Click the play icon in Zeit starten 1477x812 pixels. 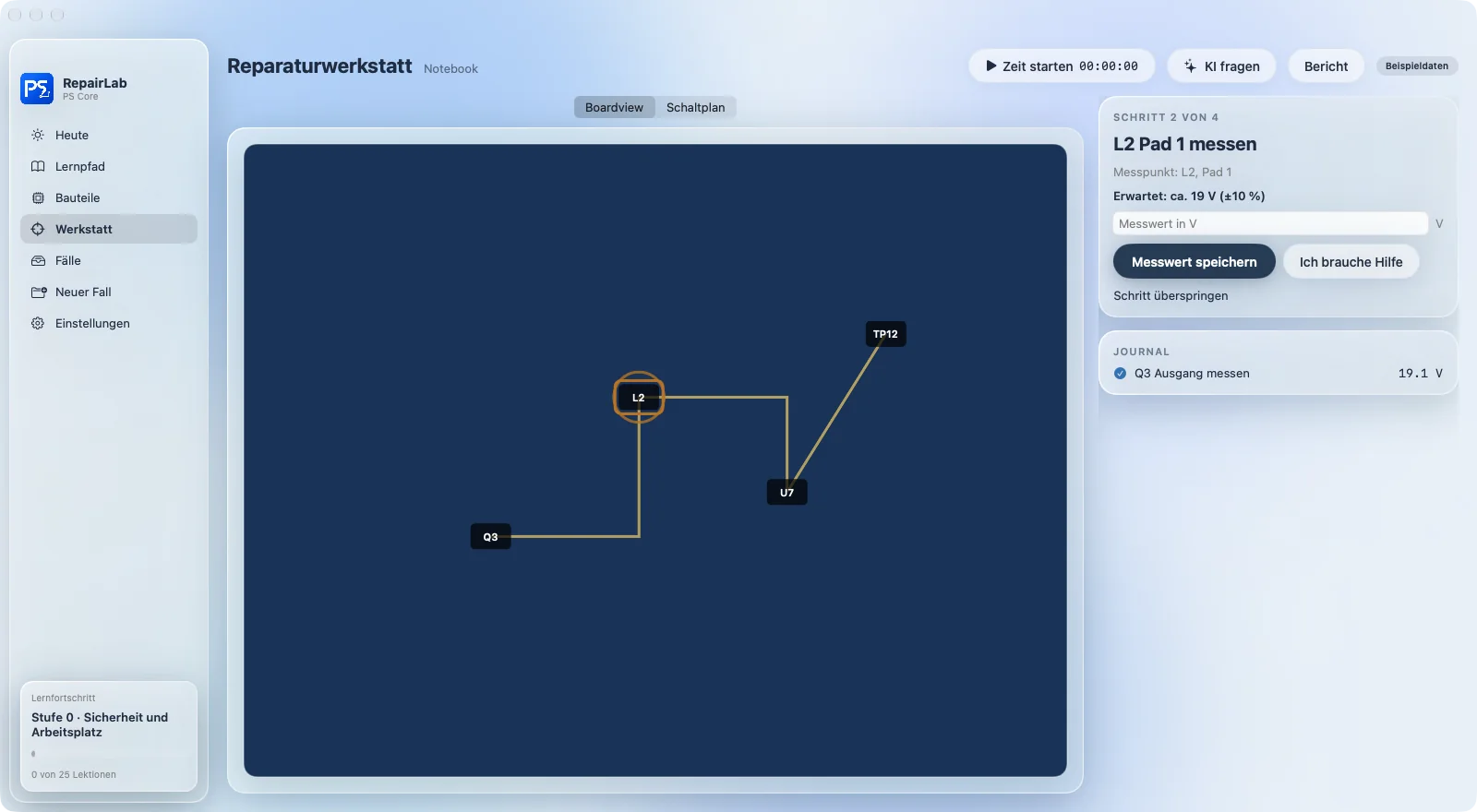point(991,66)
